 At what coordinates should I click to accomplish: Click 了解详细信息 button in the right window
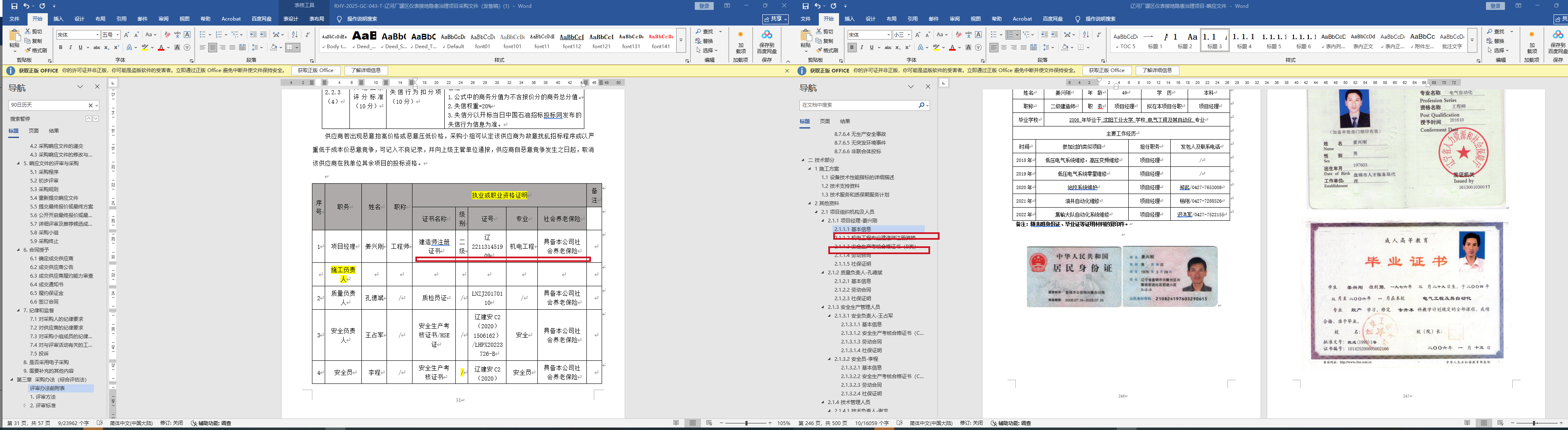1157,70
